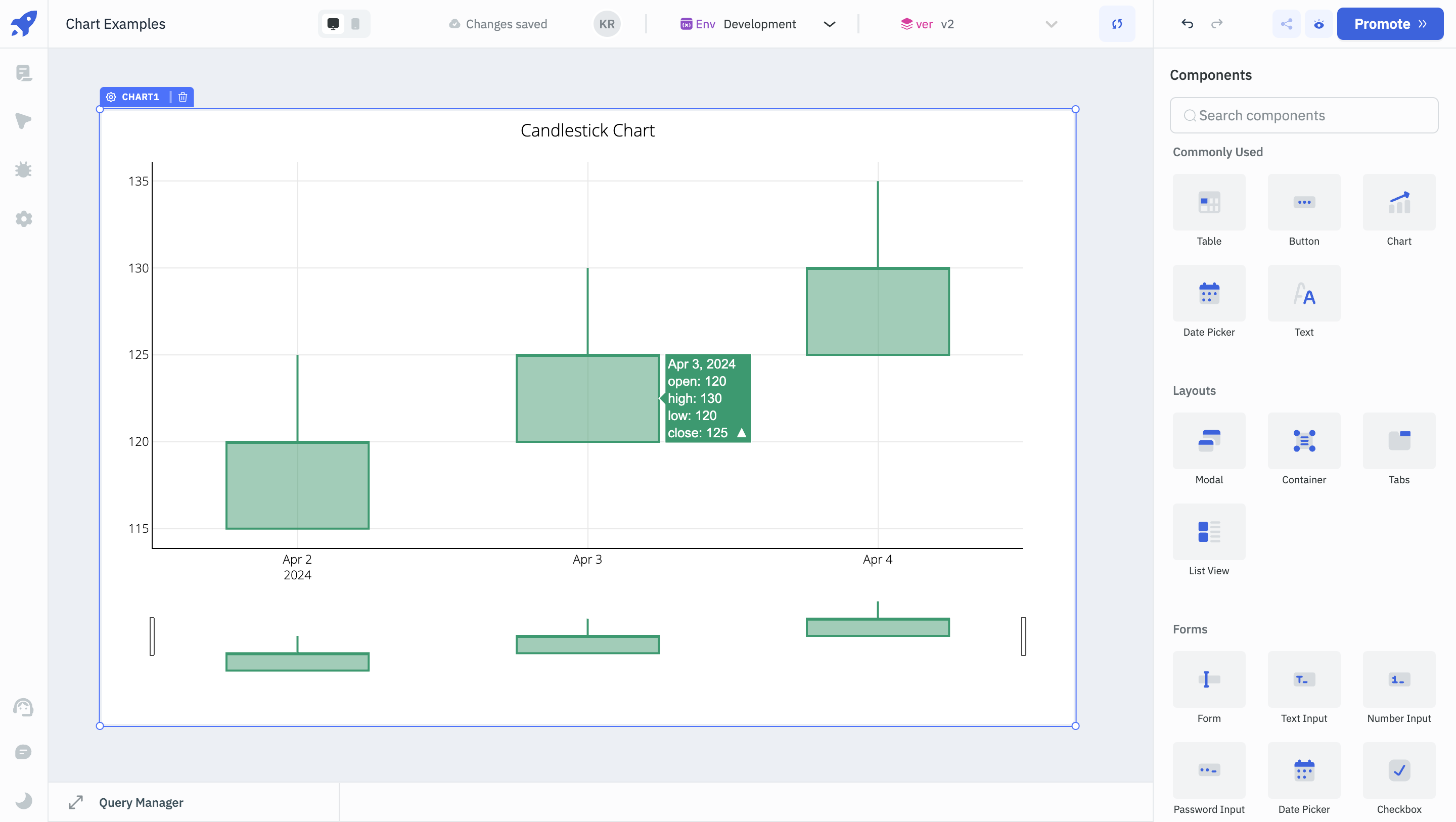Expand the Query Manager panel
Image resolution: width=1456 pixels, height=822 pixels.
tap(76, 802)
